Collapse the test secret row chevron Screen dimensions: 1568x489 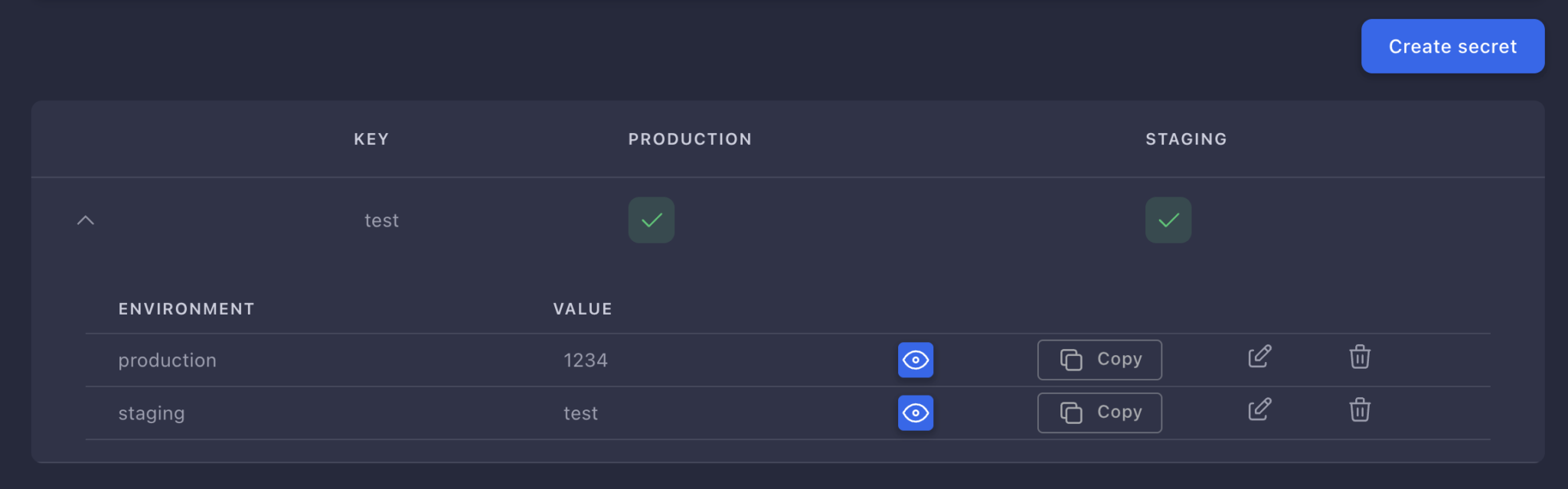86,220
